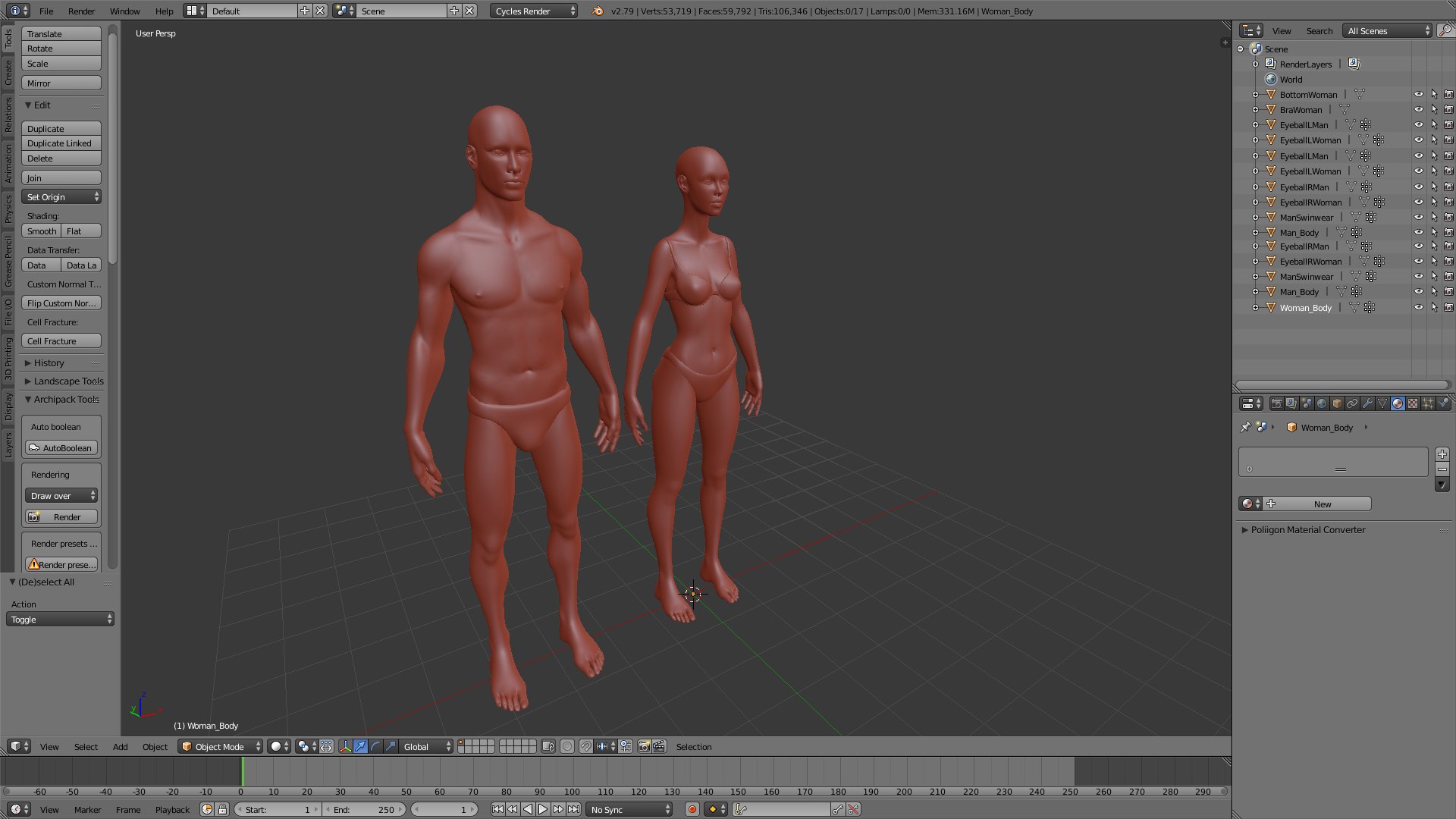Open the Particles properties tab
Screen dimensions: 1456x819
click(x=1428, y=403)
